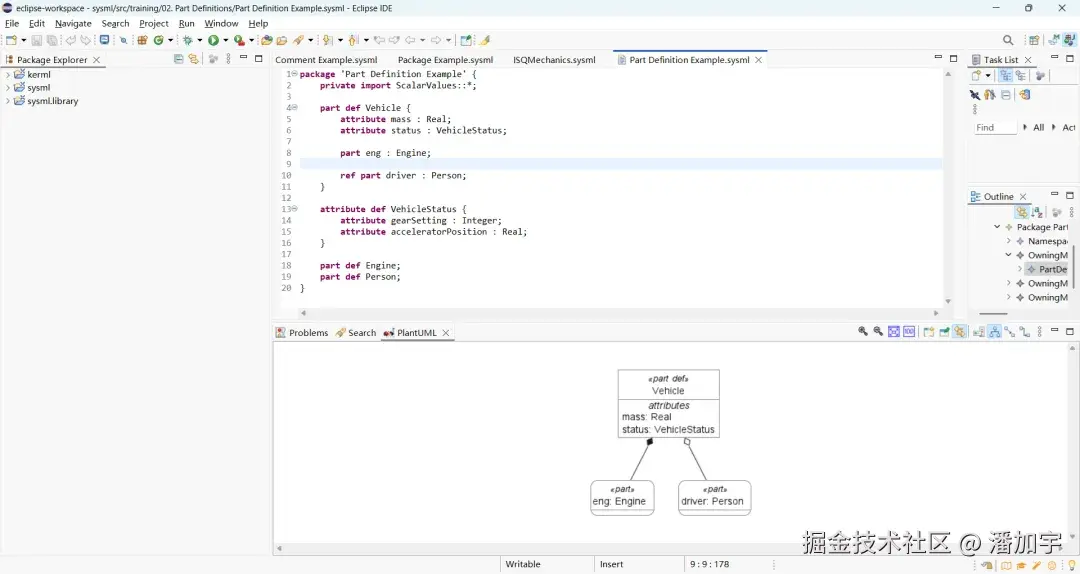
Task: Open the toolbar Search magnifier icon
Action: coord(1008,40)
